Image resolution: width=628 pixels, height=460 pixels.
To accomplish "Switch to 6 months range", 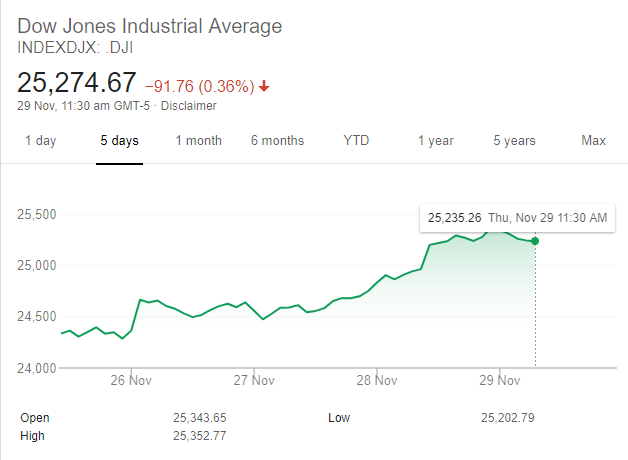I will (277, 141).
